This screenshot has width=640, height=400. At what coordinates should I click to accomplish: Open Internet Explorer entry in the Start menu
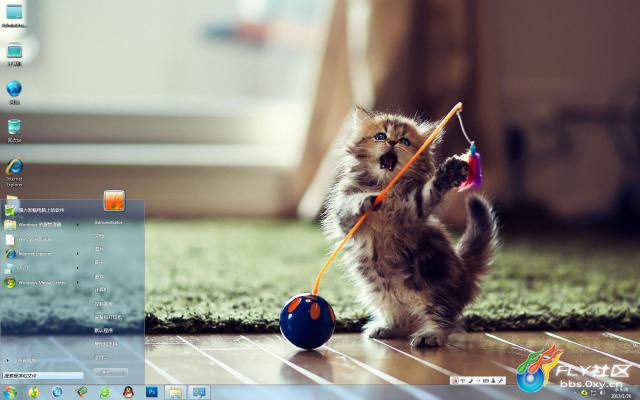coord(41,253)
